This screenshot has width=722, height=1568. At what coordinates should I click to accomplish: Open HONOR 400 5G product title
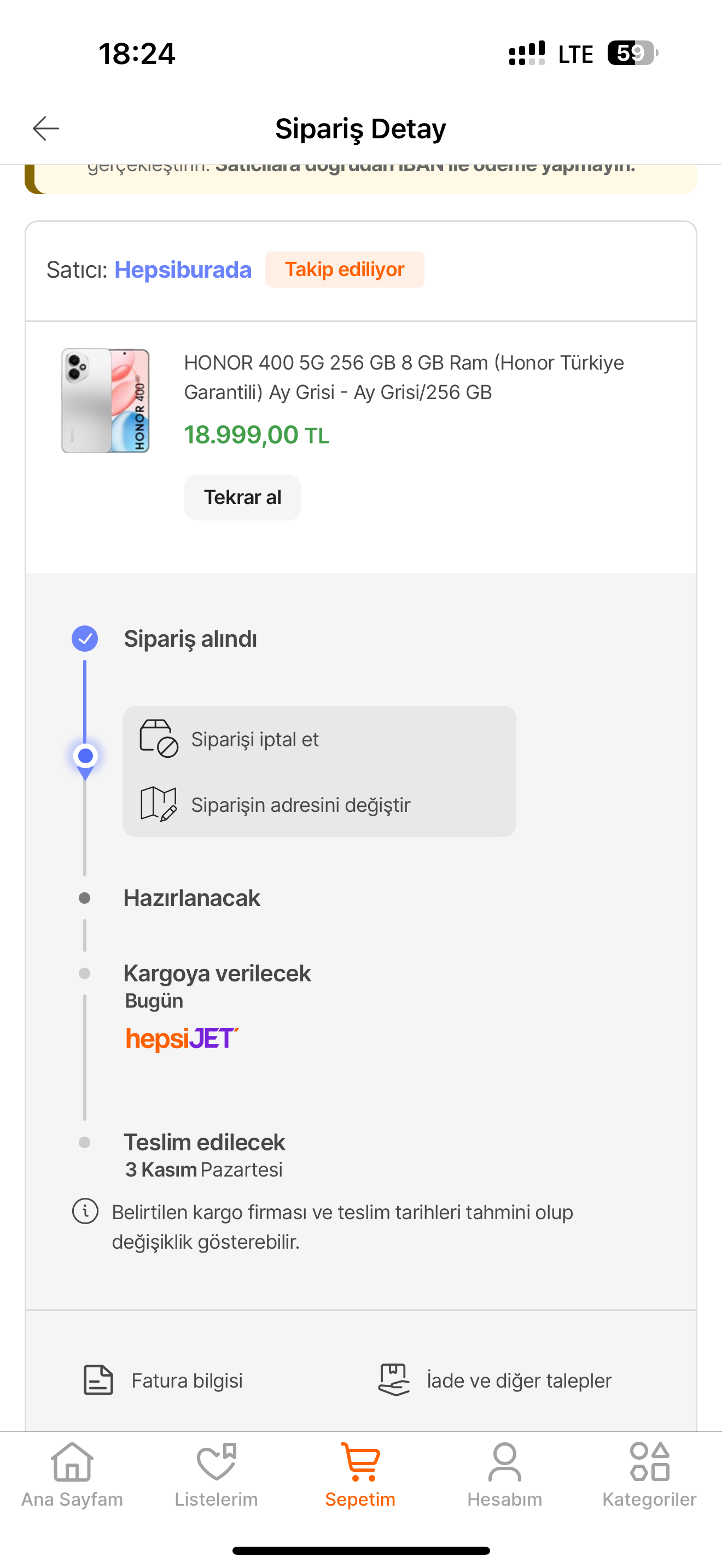404,377
